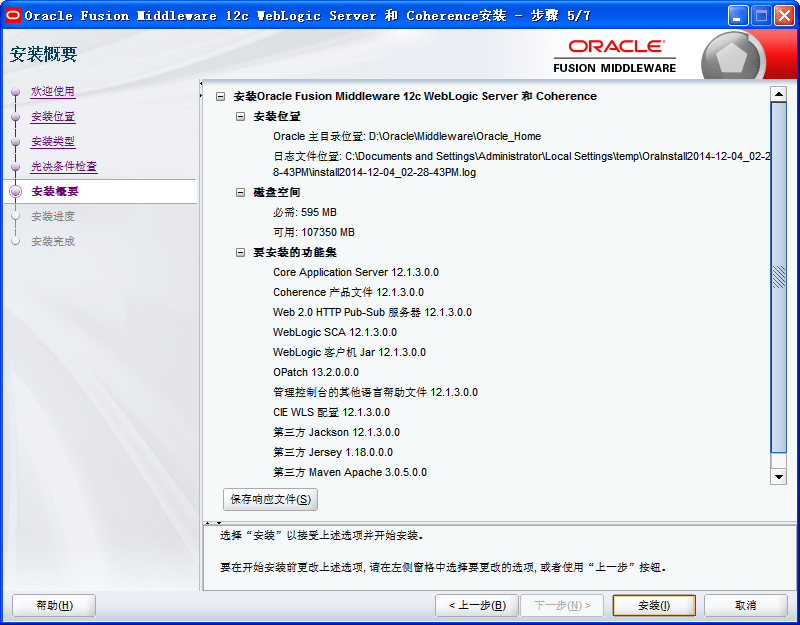Image resolution: width=800 pixels, height=625 pixels.
Task: Select the 可用: 107350 MB line
Action: coord(314,232)
